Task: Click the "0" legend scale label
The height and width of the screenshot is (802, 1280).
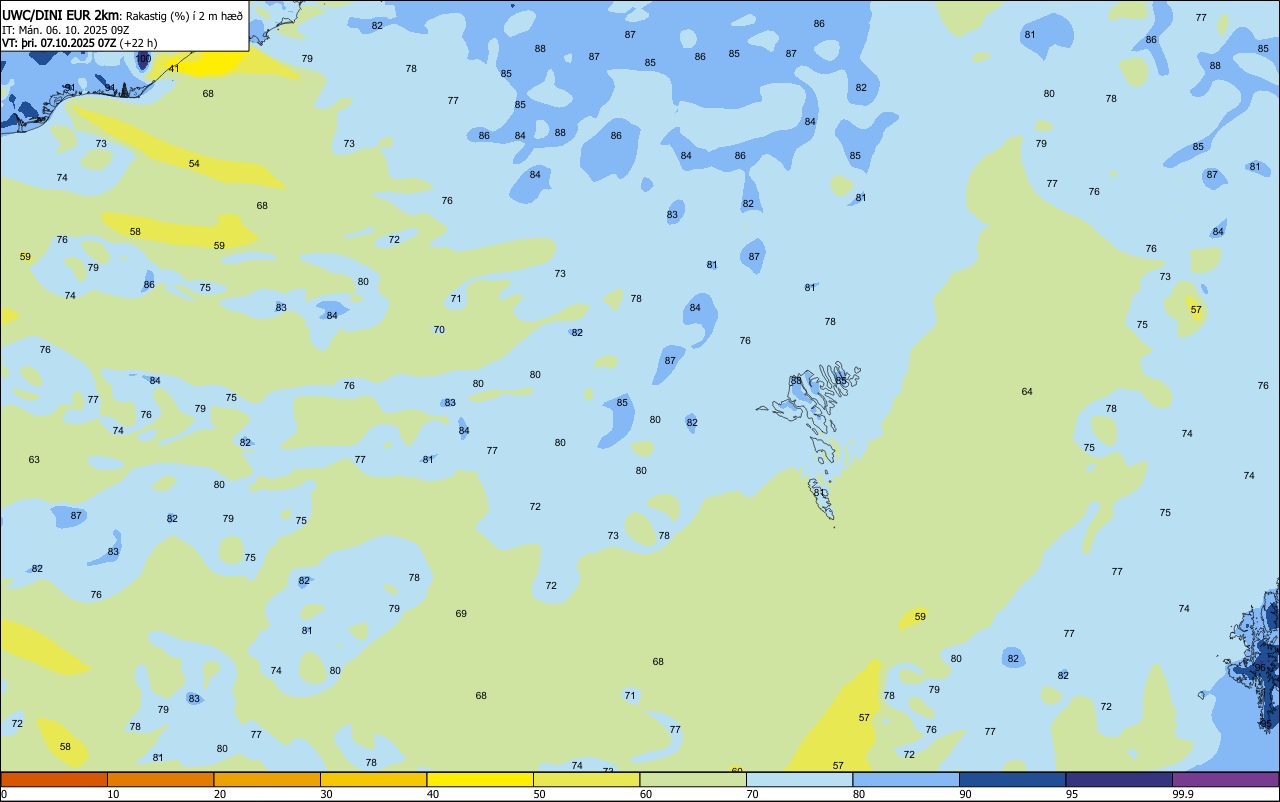Action: point(4,794)
